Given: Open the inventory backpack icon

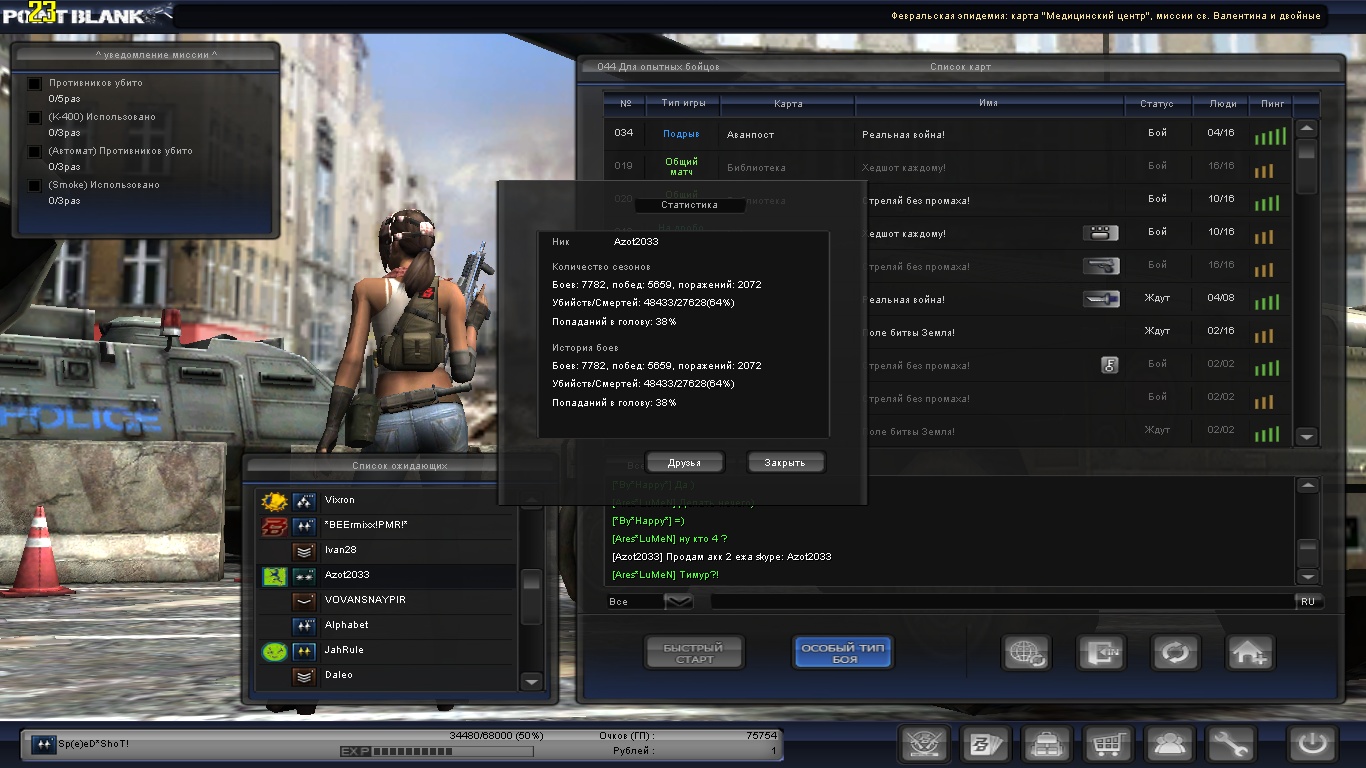Looking at the screenshot, I should tap(1047, 744).
